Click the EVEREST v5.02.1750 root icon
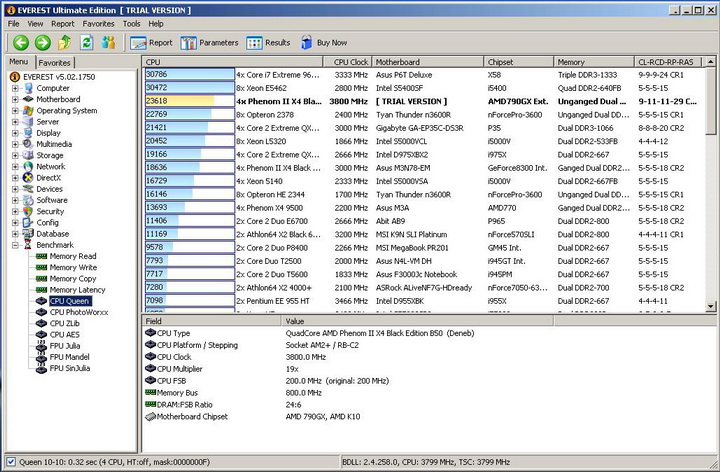Screen dimensions: 720x472 coord(15,77)
